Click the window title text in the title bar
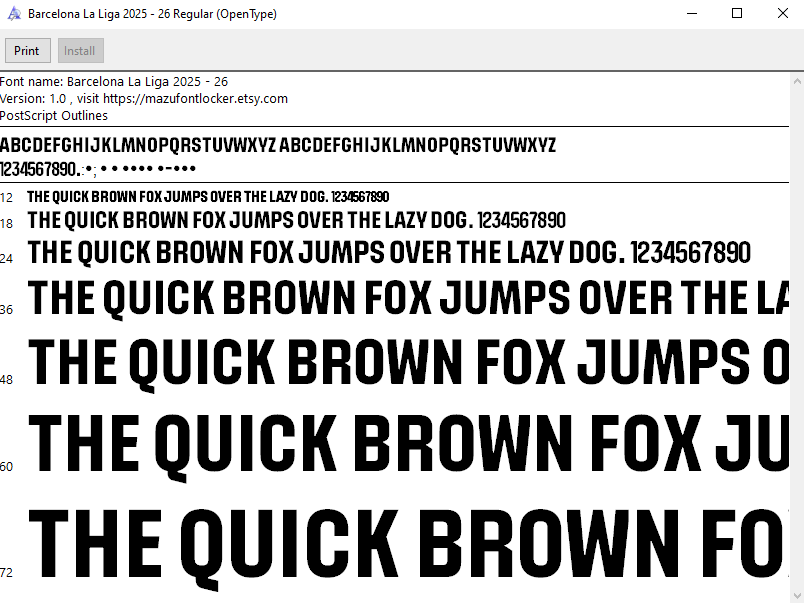804x603 pixels. (x=152, y=14)
